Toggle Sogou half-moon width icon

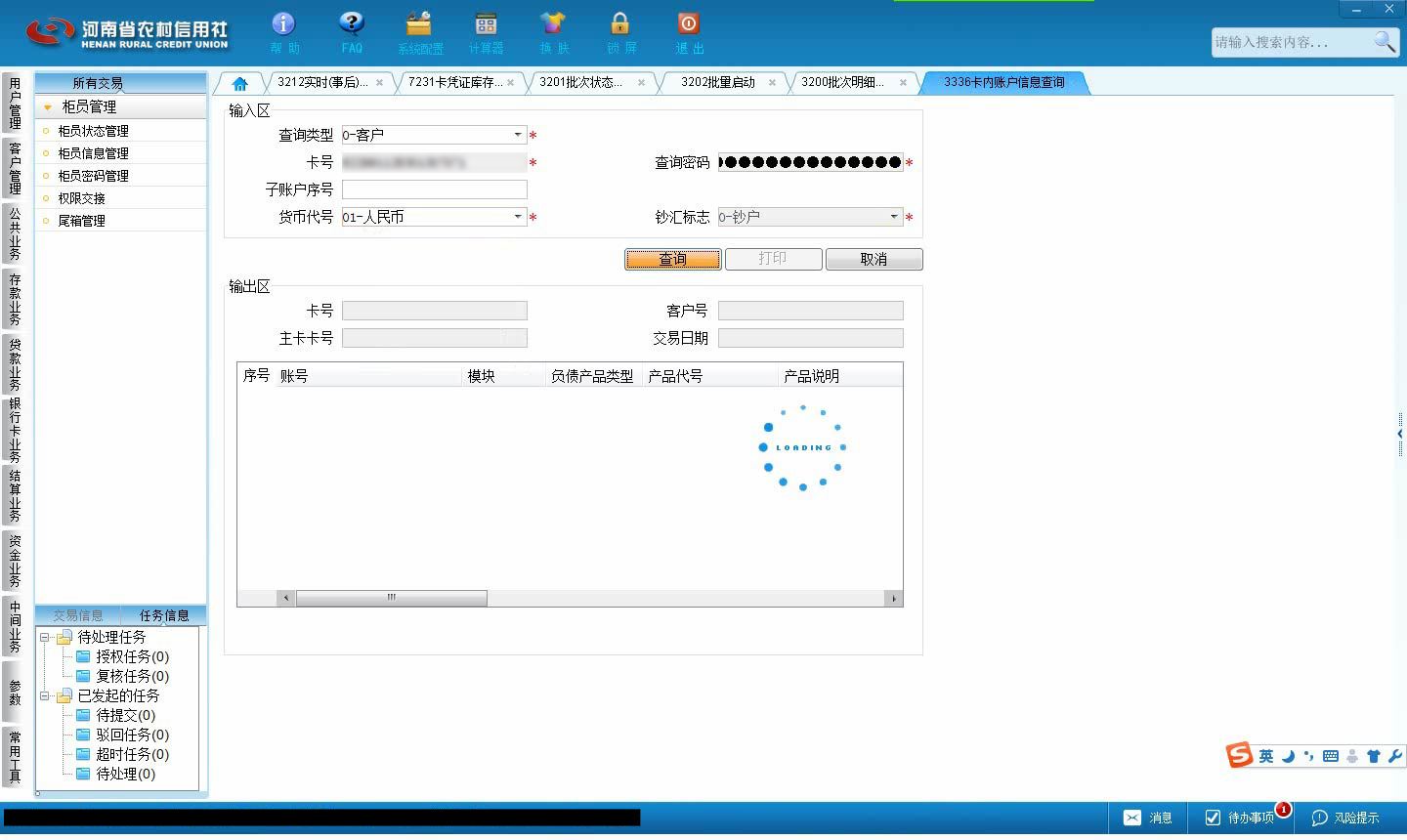tap(1288, 756)
